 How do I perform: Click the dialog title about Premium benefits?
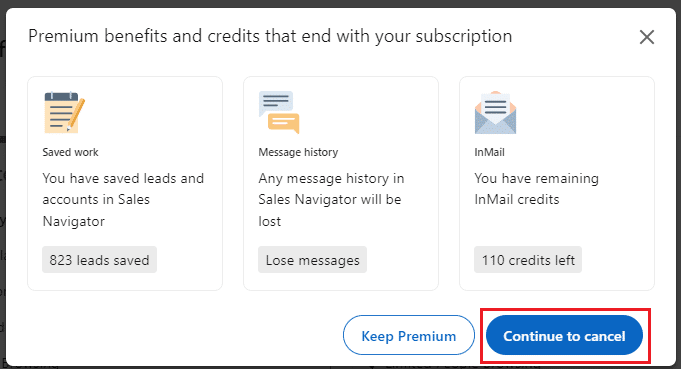[x=270, y=36]
